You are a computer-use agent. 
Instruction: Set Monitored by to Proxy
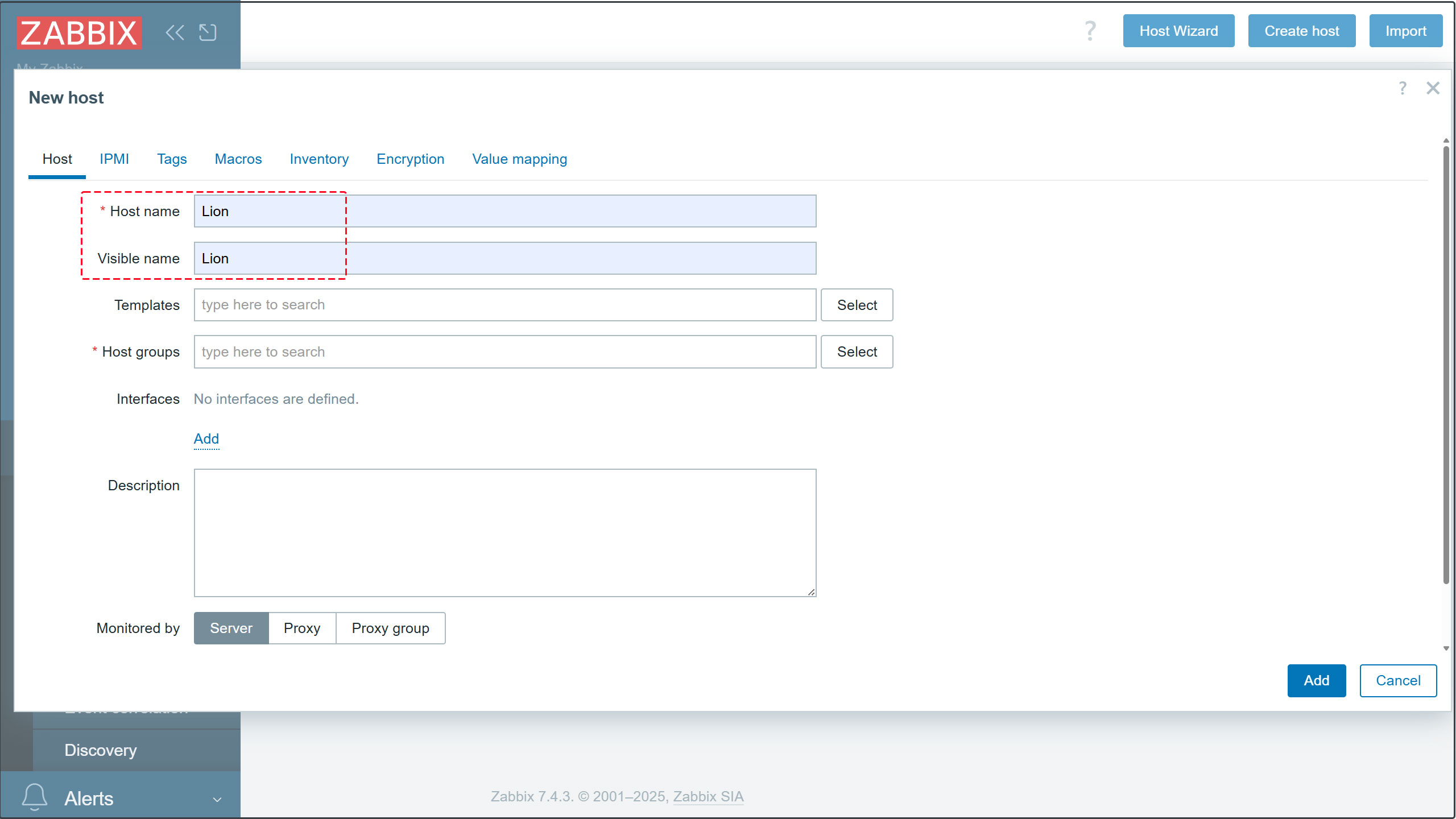point(302,628)
